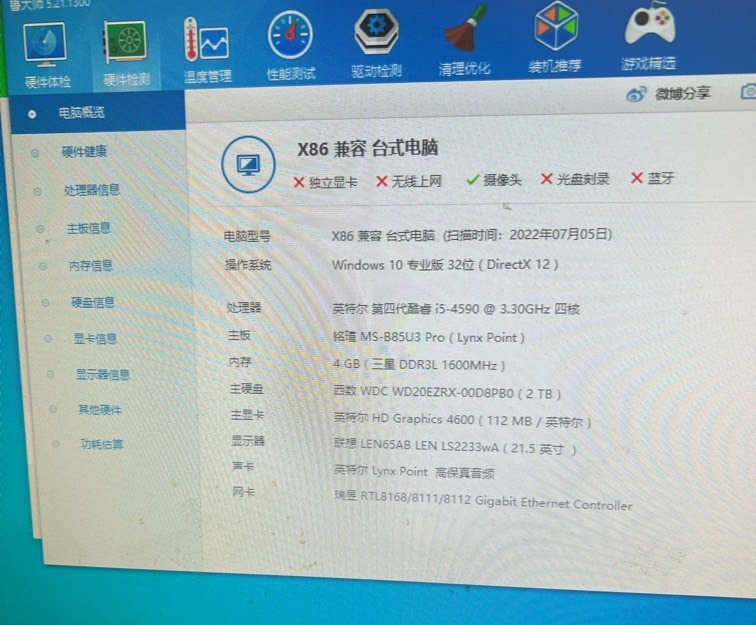
Task: Click the i5-4590 @ 3.30GHz processor text
Action: point(456,309)
